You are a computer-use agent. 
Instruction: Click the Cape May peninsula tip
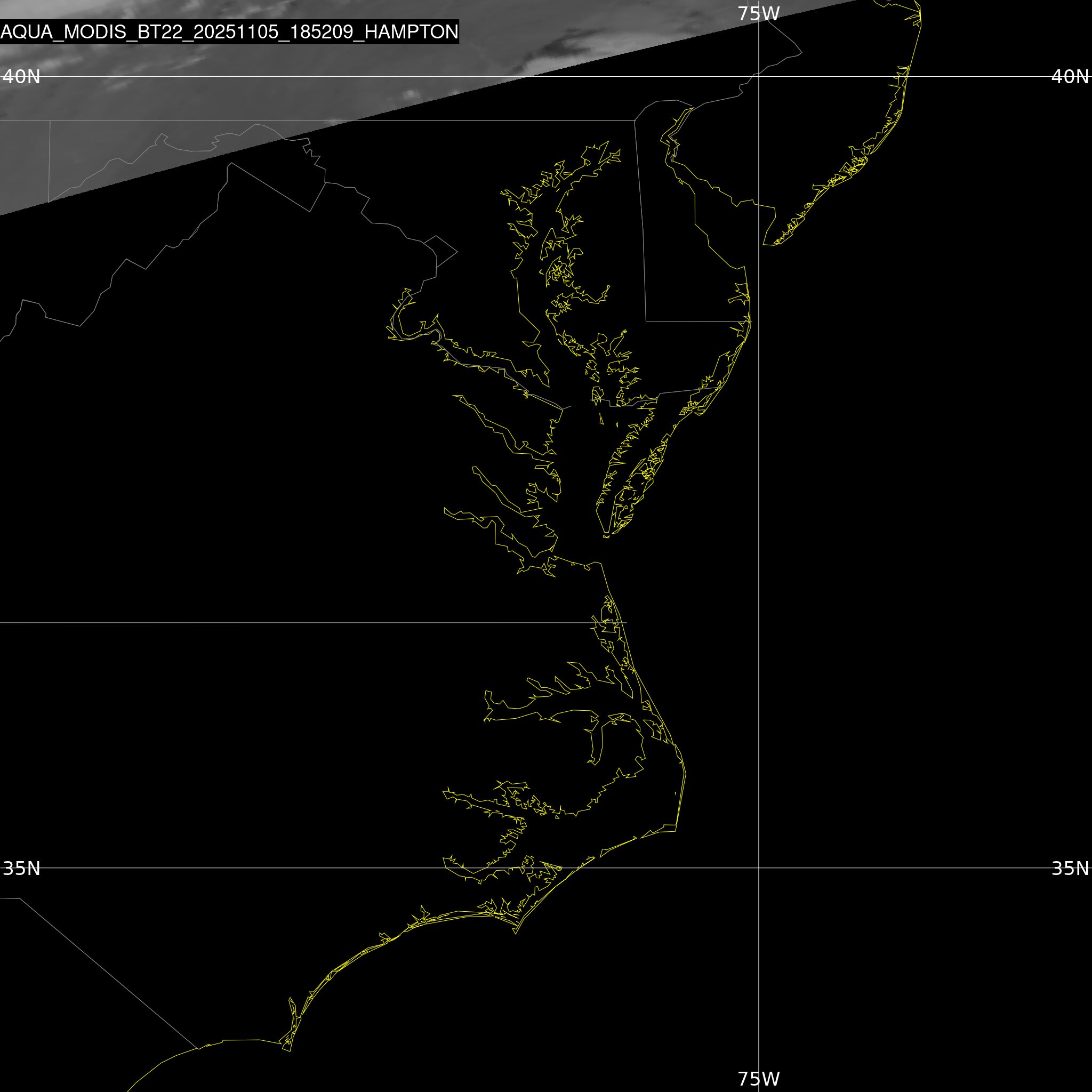pos(765,244)
